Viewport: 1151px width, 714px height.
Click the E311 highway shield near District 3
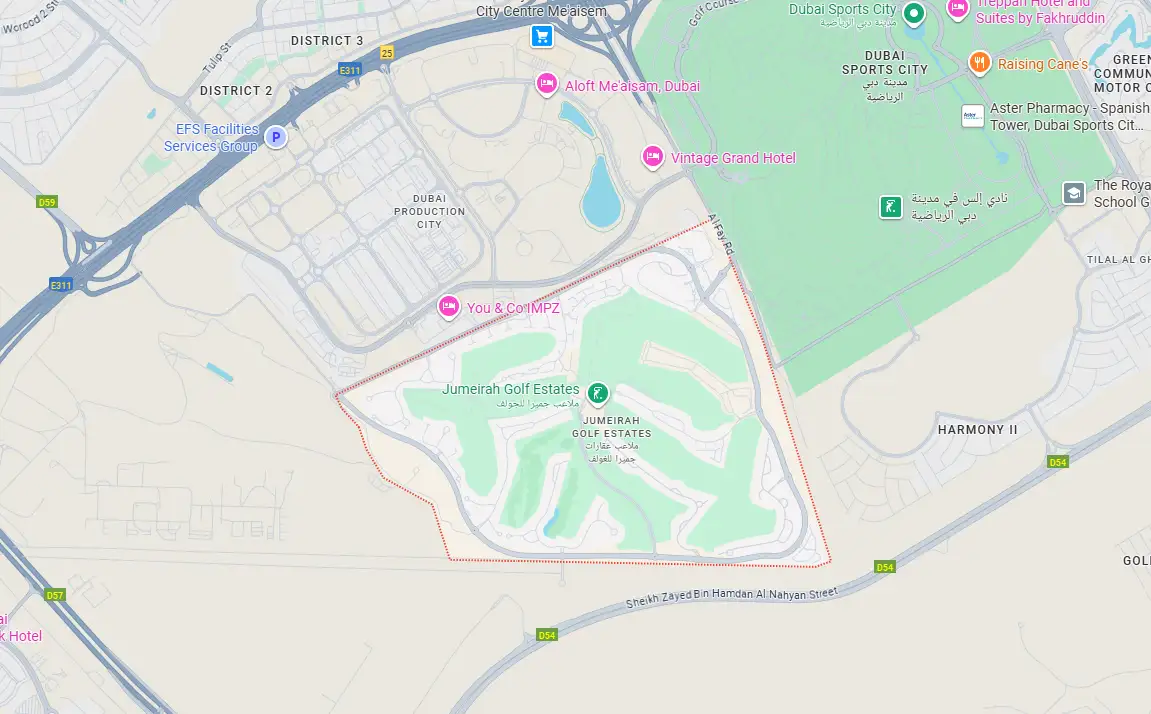349,70
